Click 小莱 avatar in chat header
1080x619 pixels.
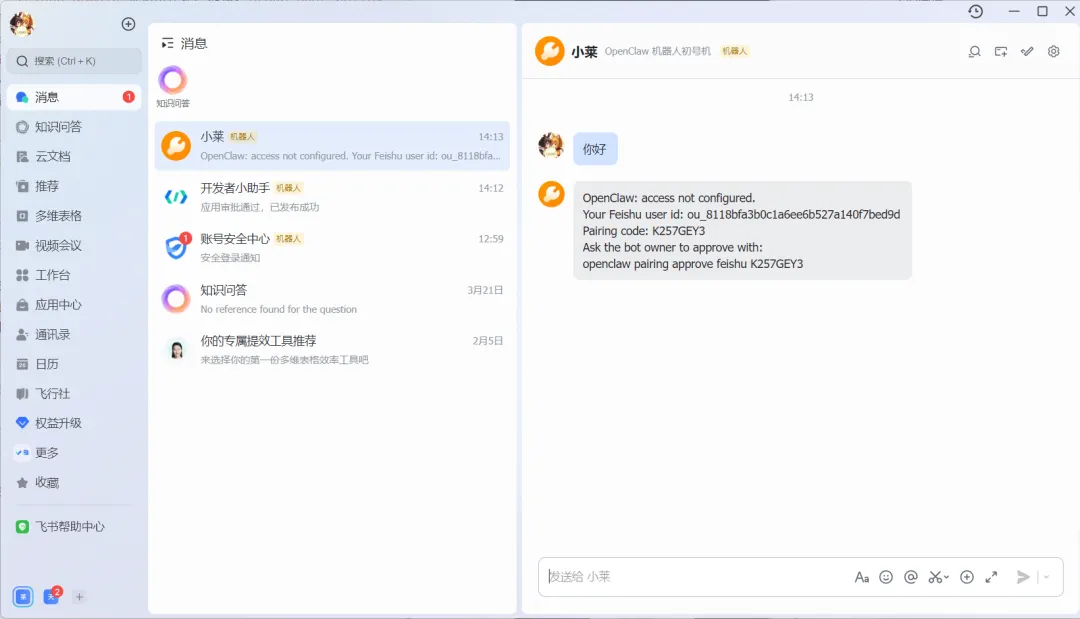[550, 51]
